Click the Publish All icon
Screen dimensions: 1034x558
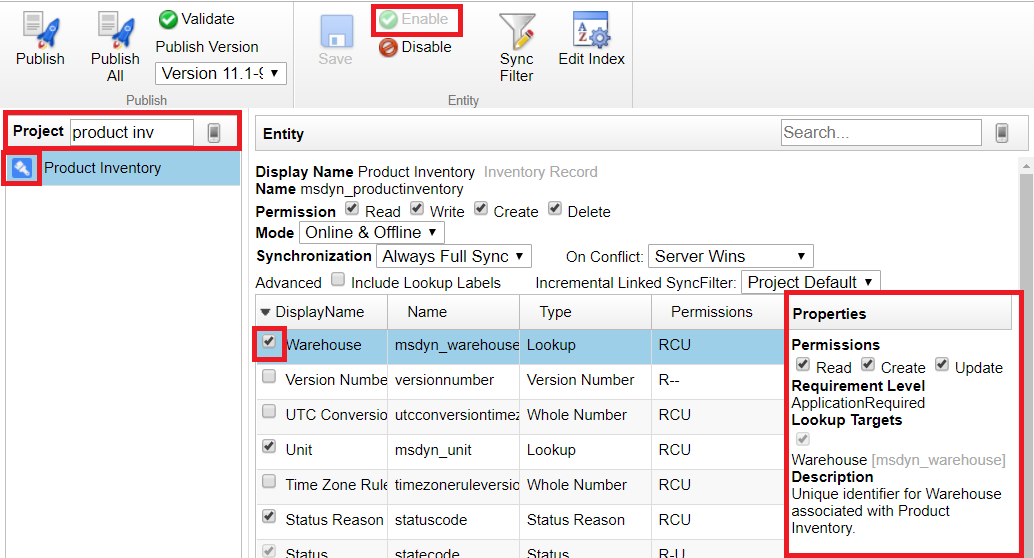pos(115,31)
